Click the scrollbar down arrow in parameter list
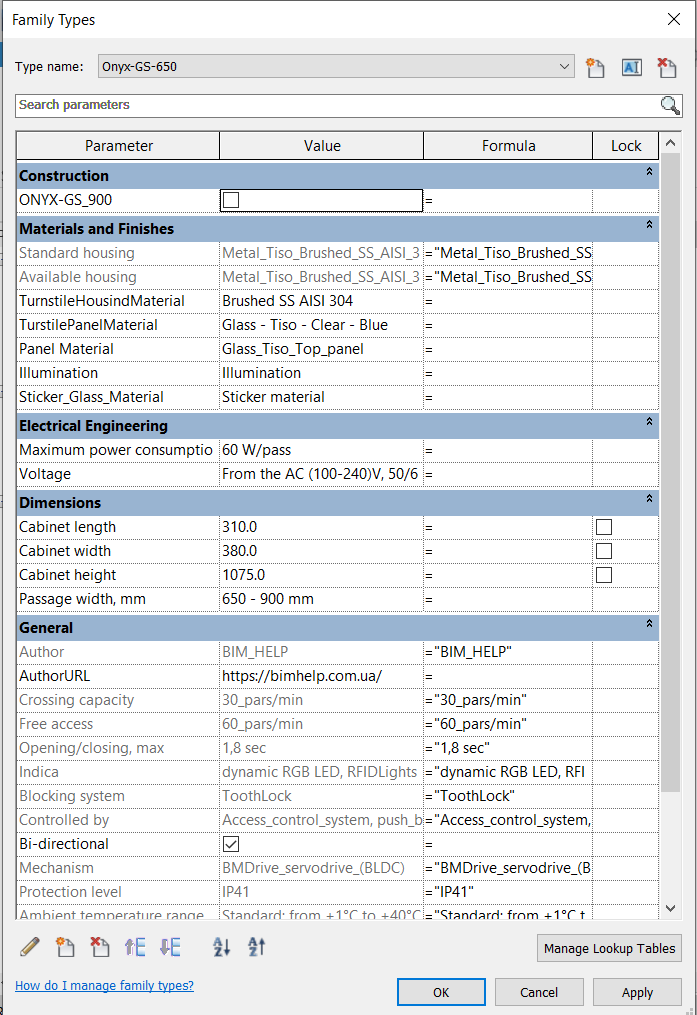The image size is (697, 1015). click(x=671, y=908)
